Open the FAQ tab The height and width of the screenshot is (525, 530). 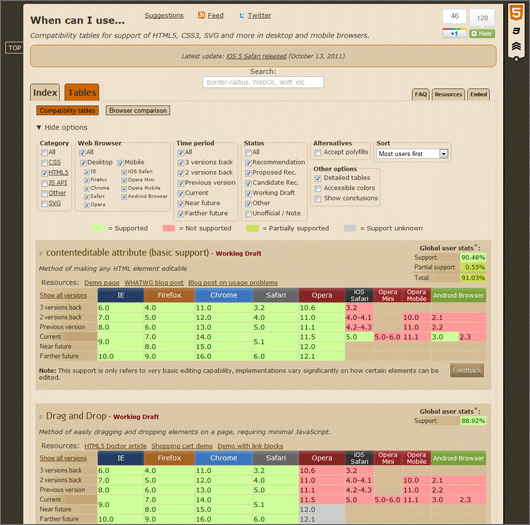tap(420, 94)
